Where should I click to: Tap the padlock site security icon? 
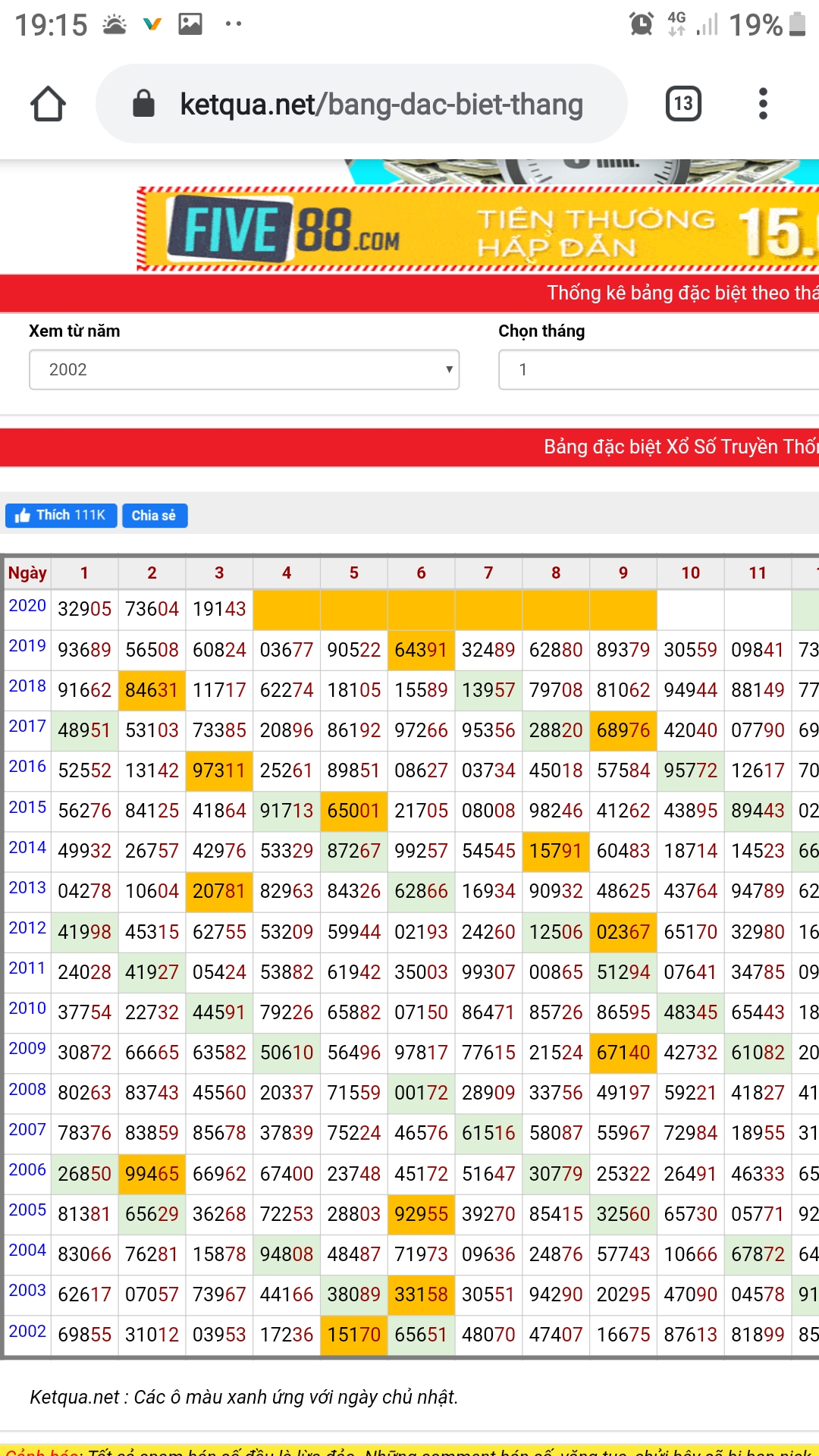pos(143,104)
